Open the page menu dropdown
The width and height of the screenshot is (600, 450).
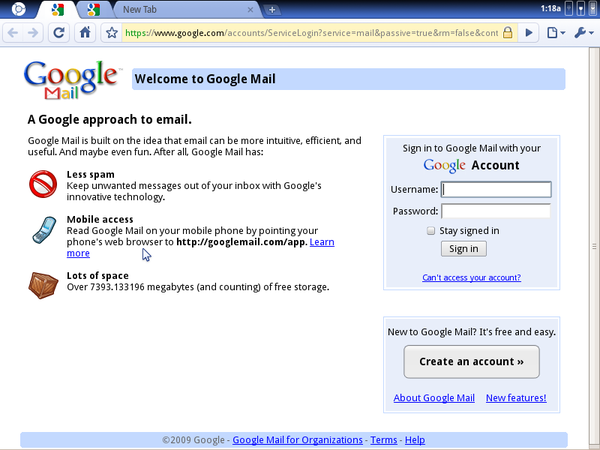pos(556,33)
